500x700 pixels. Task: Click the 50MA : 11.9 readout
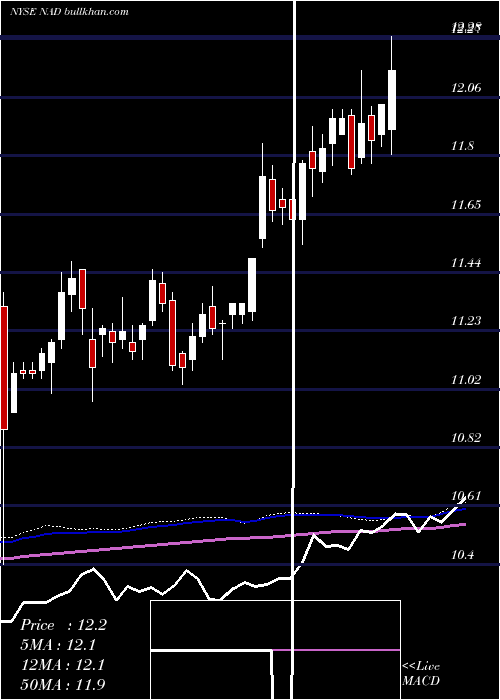(x=62, y=684)
